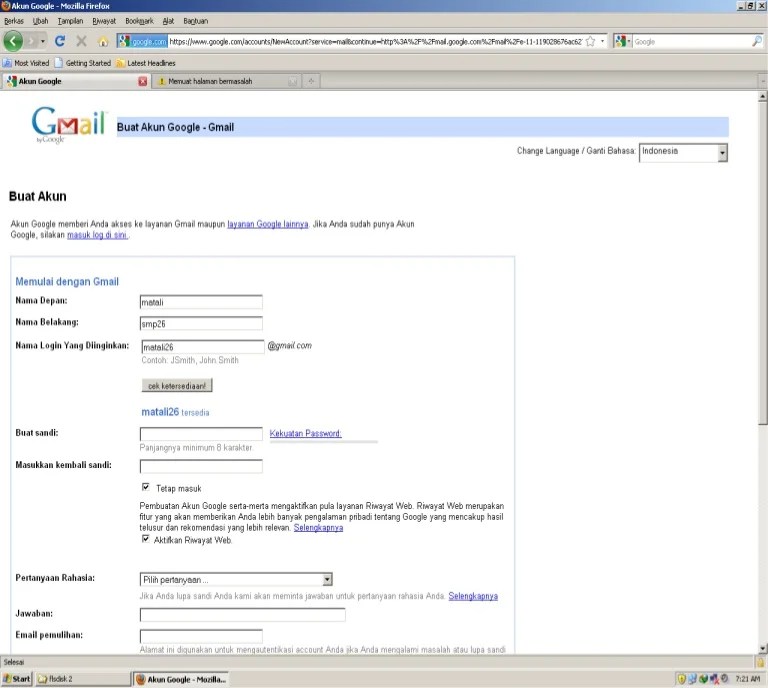Open the Bantuan menu
This screenshot has width=768, height=688.
pyautogui.click(x=195, y=21)
